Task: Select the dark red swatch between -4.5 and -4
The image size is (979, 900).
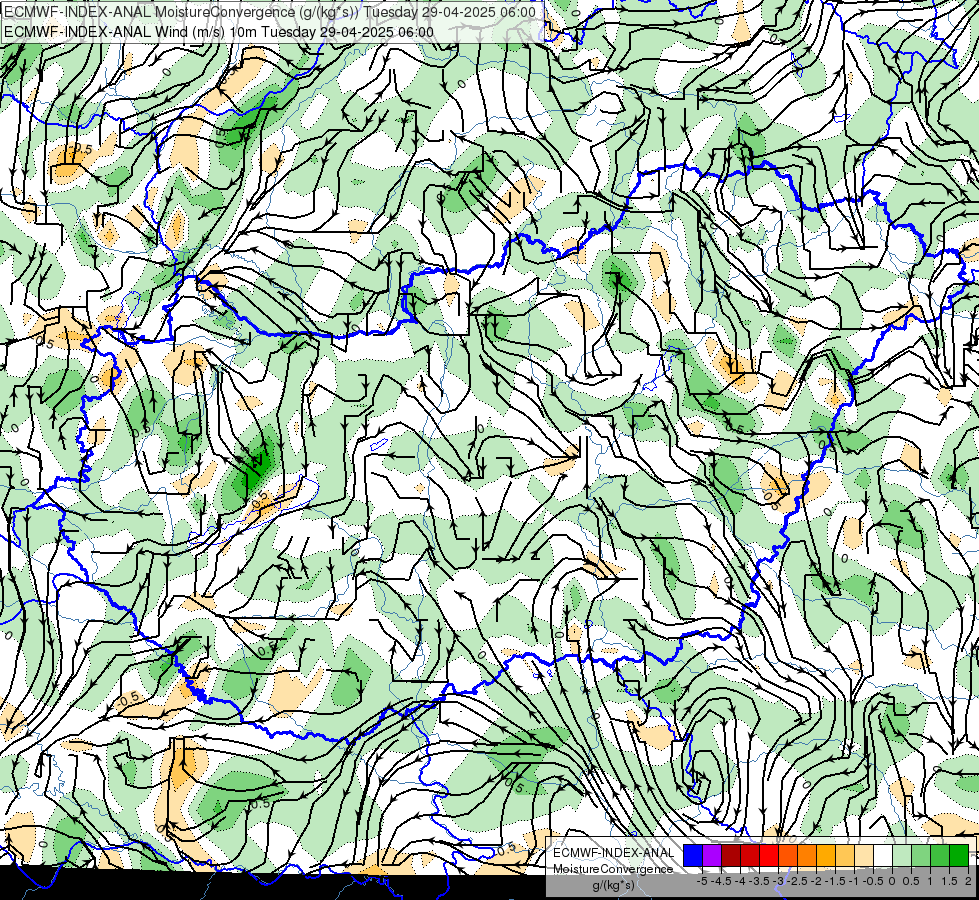Action: tap(731, 856)
